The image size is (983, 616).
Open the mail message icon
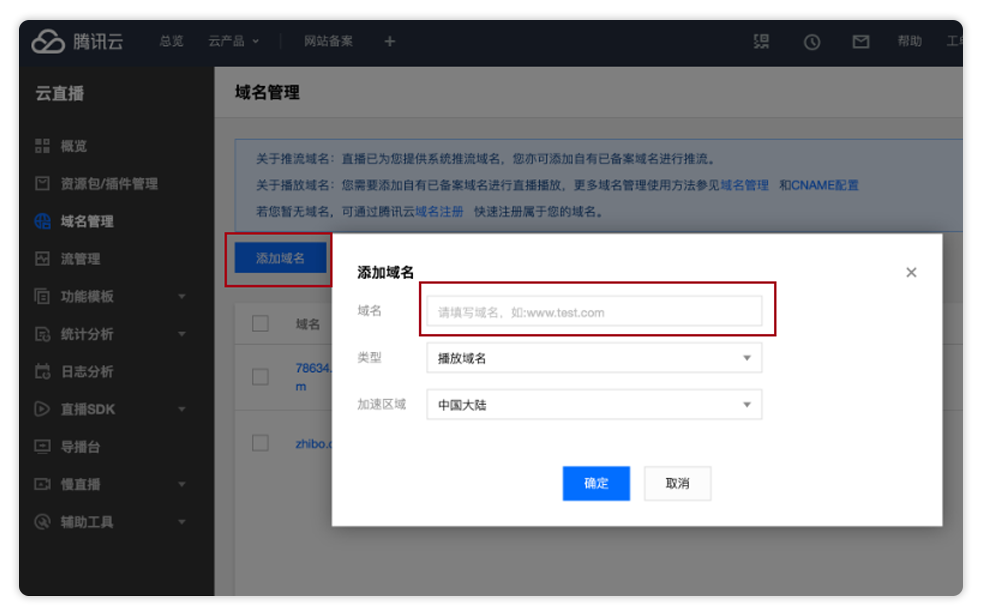pyautogui.click(x=860, y=42)
